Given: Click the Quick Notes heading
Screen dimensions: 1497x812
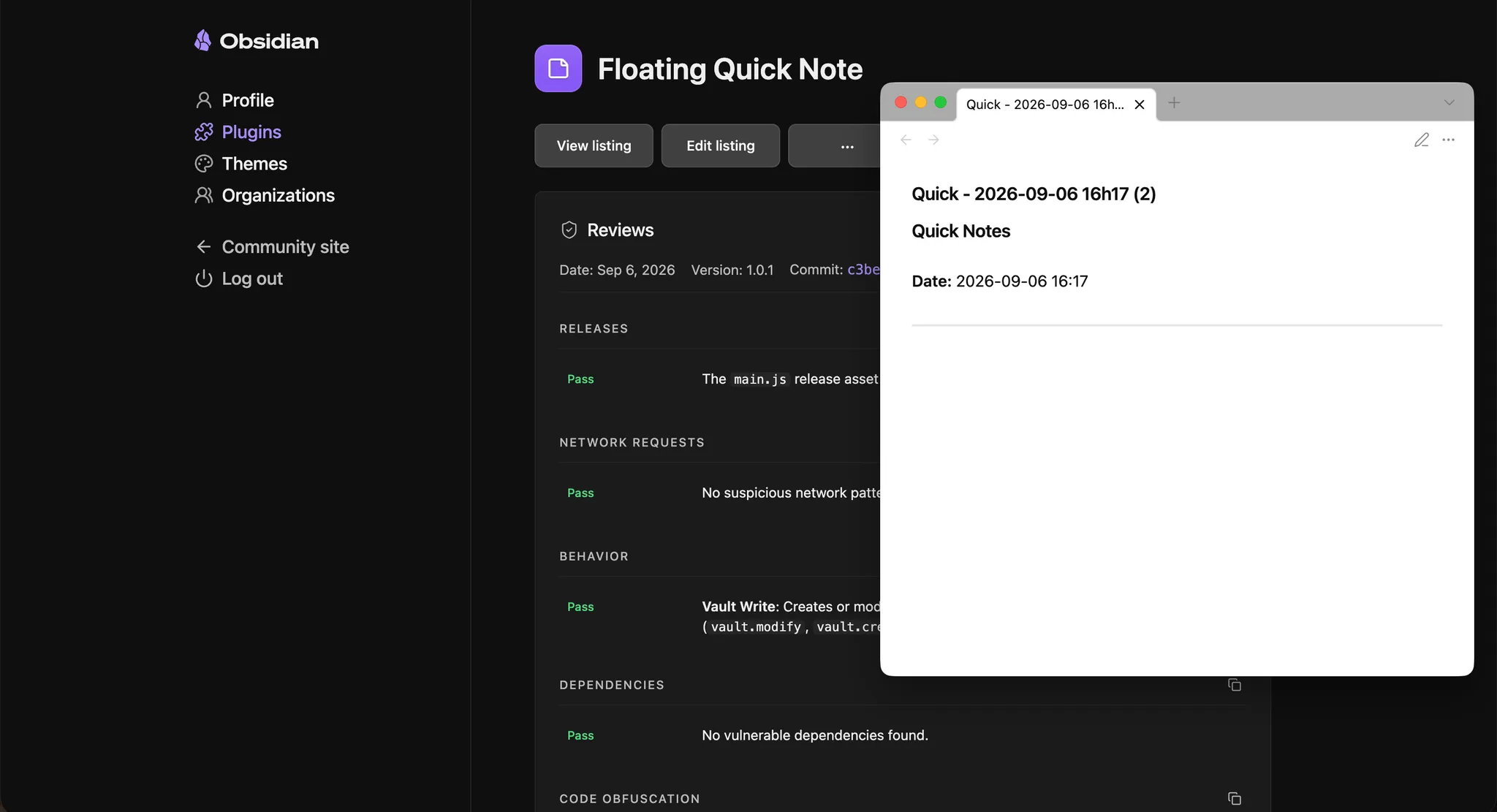Looking at the screenshot, I should [x=960, y=231].
